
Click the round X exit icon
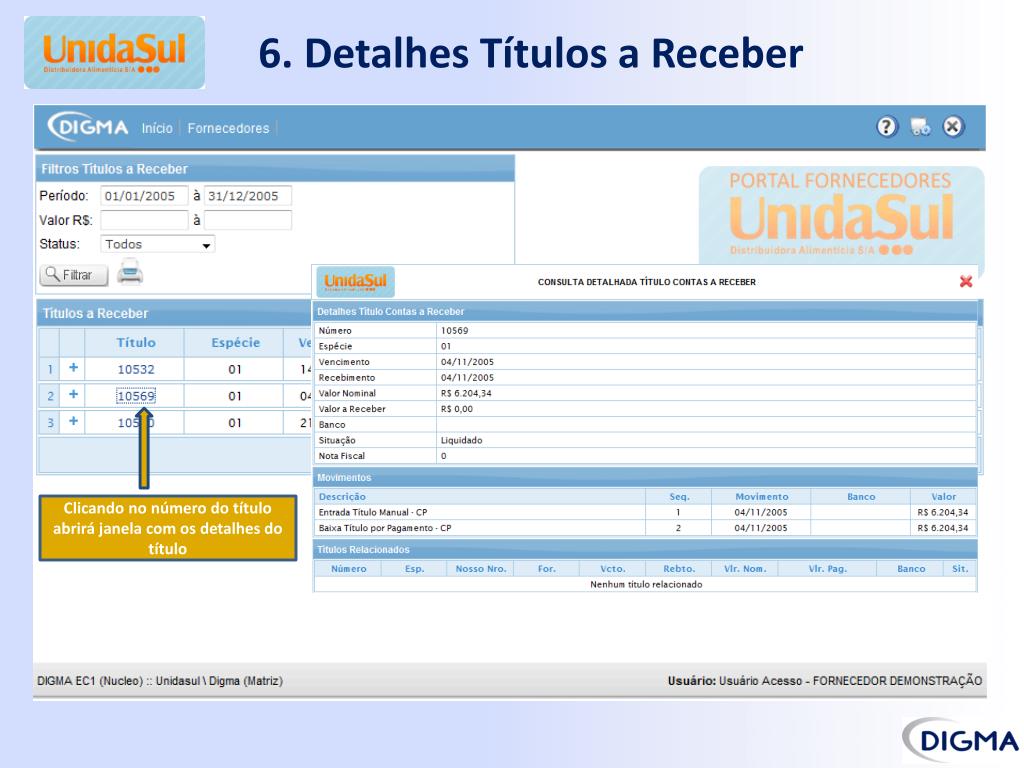[953, 126]
